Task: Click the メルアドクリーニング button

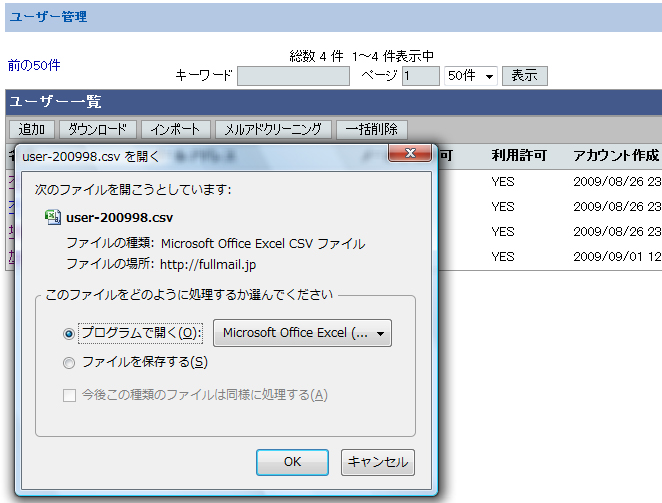Action: tap(273, 129)
